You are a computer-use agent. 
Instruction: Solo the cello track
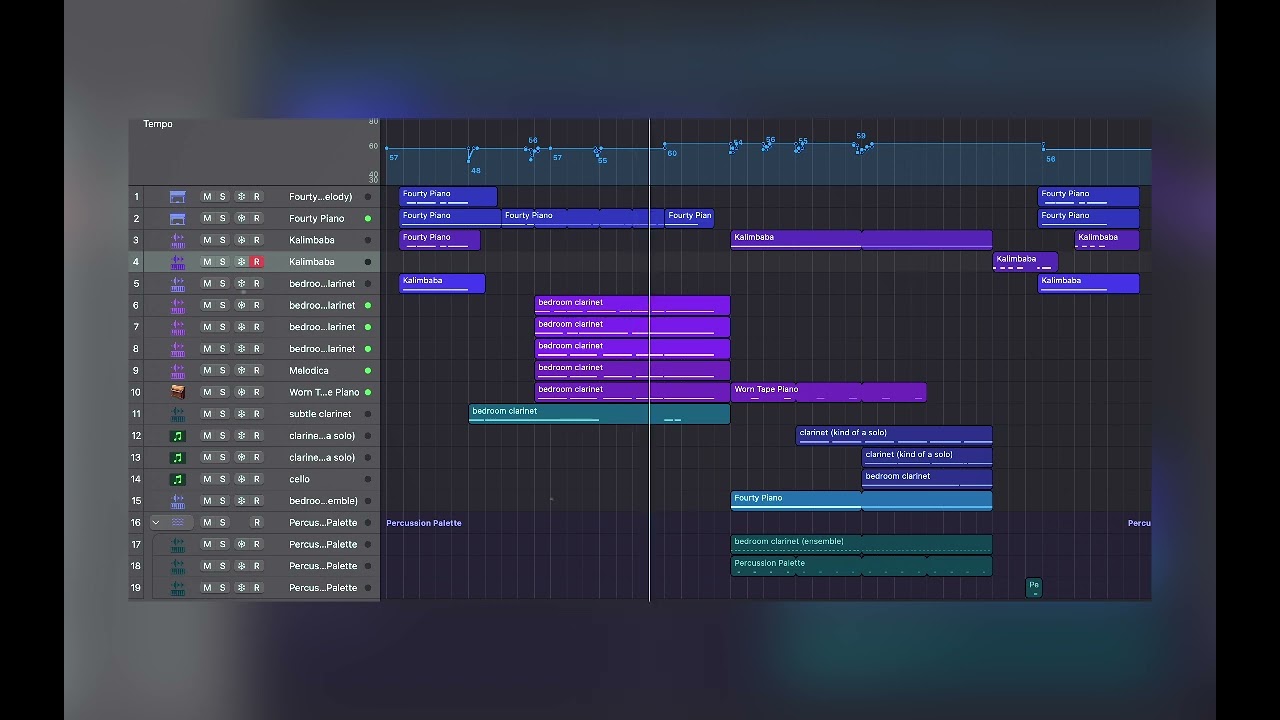tap(223, 479)
